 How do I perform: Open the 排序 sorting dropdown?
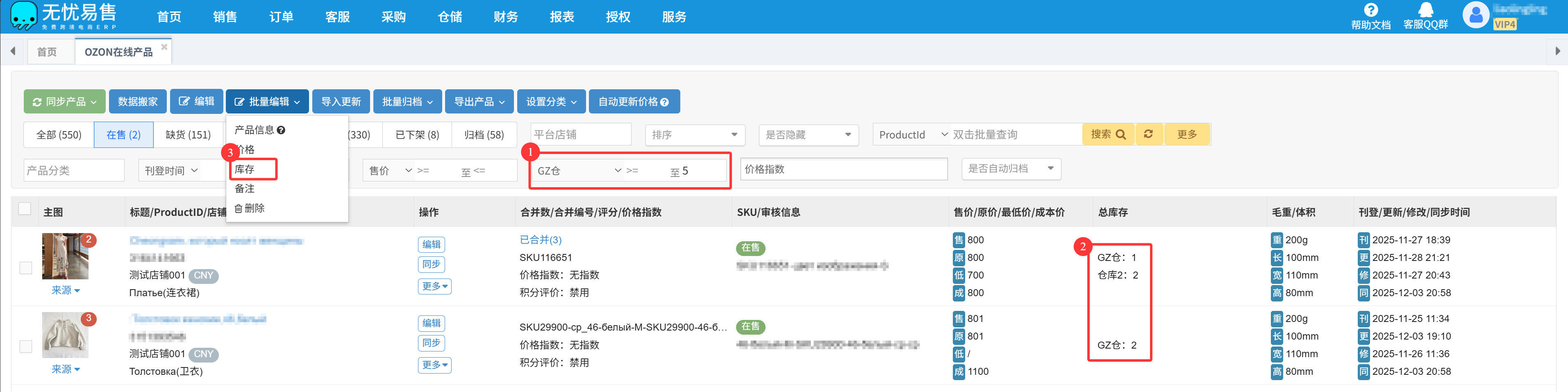(x=693, y=134)
